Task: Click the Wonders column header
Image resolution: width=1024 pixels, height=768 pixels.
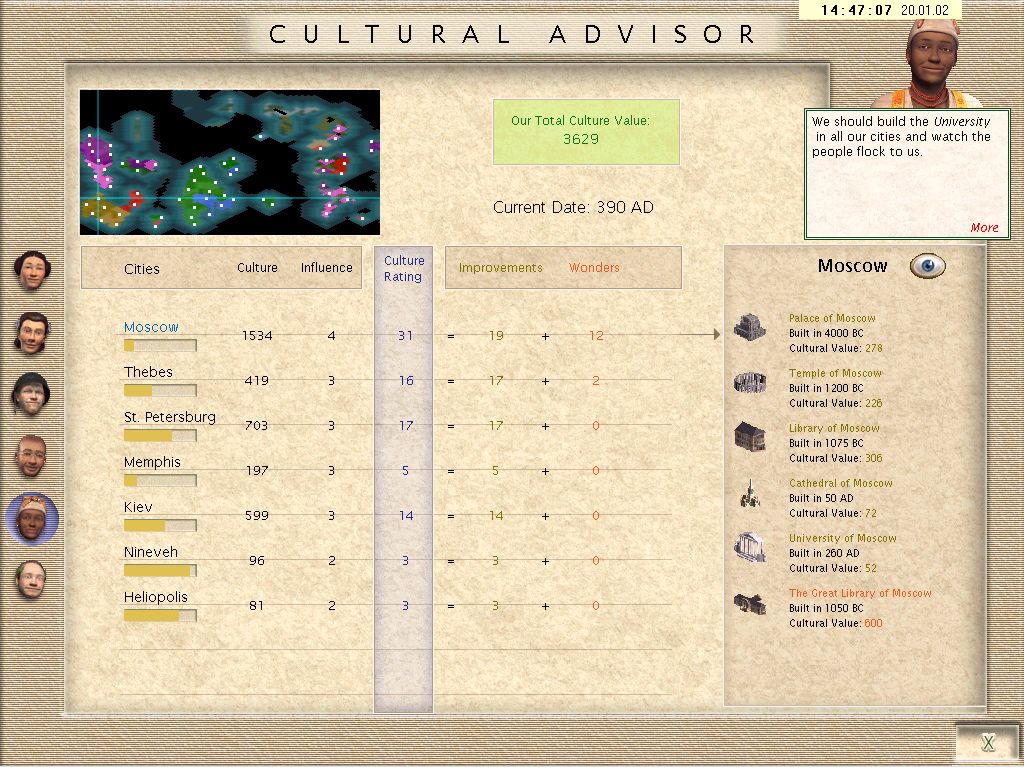Action: click(594, 268)
